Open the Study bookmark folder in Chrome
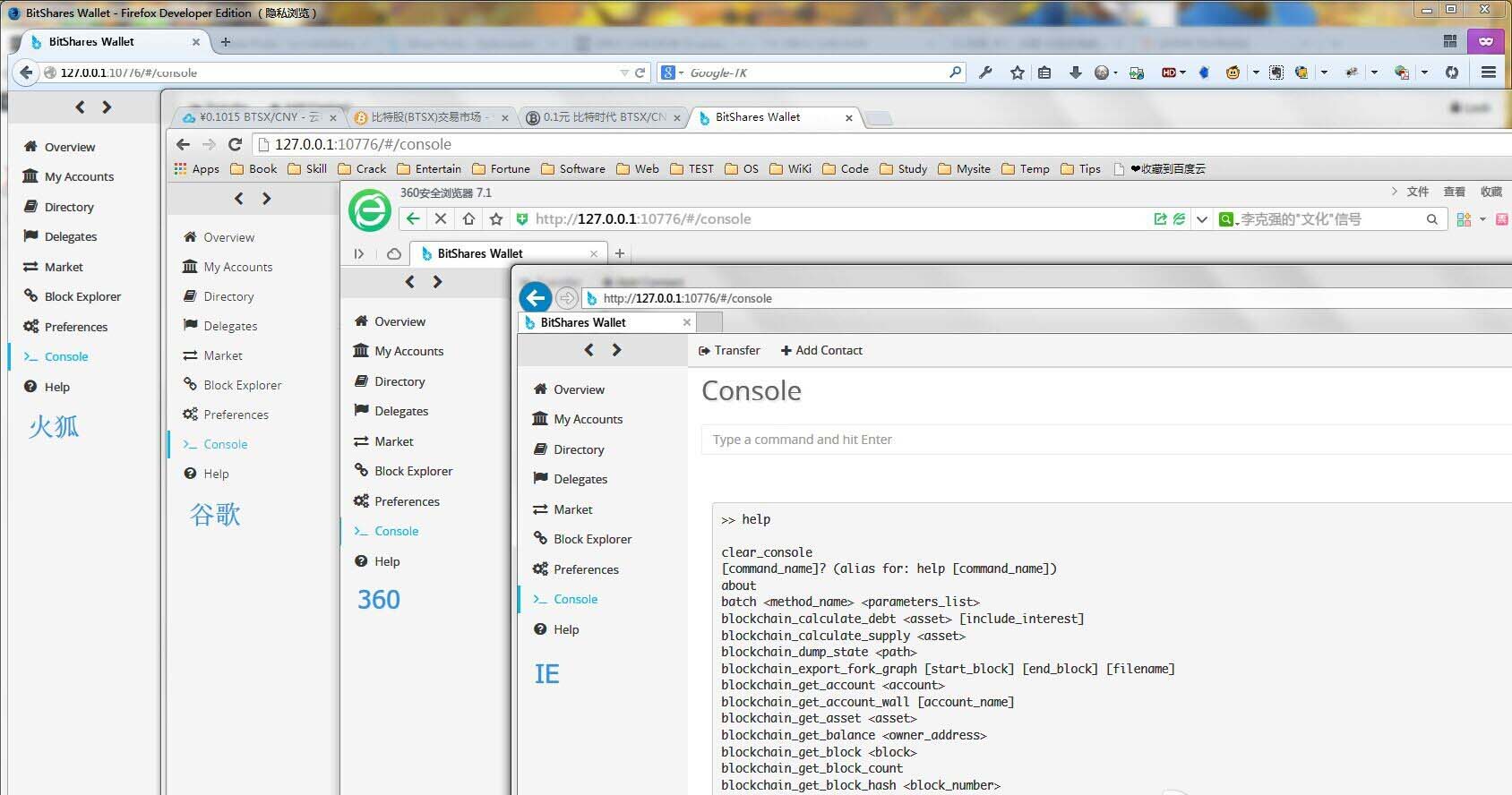The height and width of the screenshot is (795, 1512). coord(904,168)
